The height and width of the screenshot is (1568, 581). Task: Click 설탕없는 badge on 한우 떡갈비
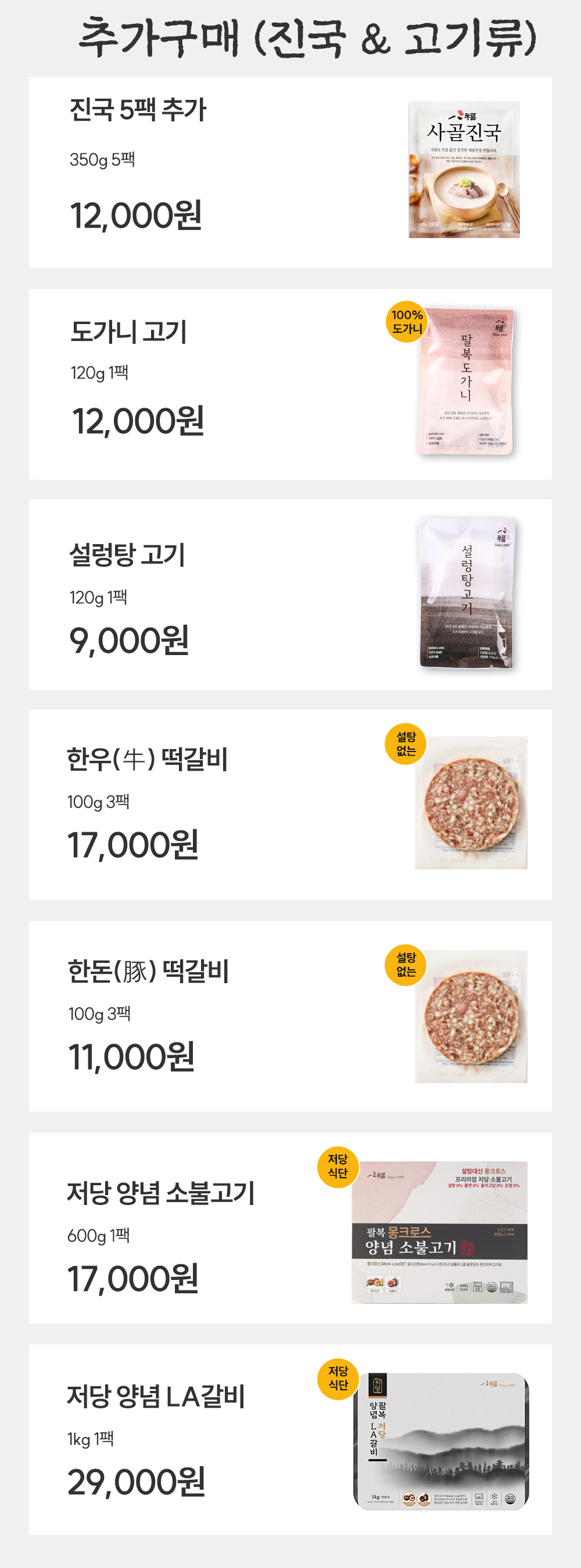[x=406, y=744]
